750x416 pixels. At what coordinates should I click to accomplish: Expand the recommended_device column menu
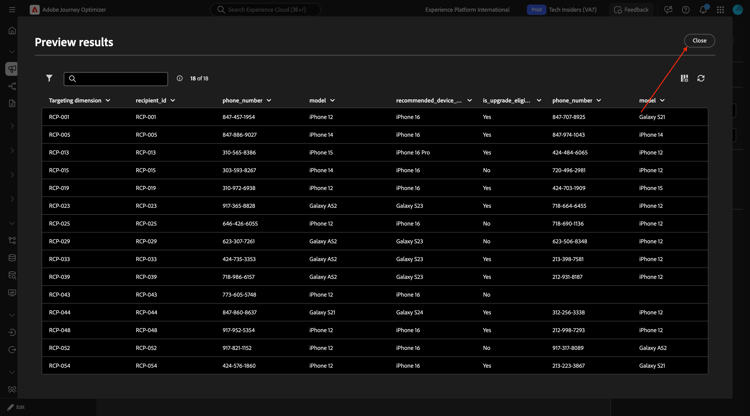tap(469, 100)
